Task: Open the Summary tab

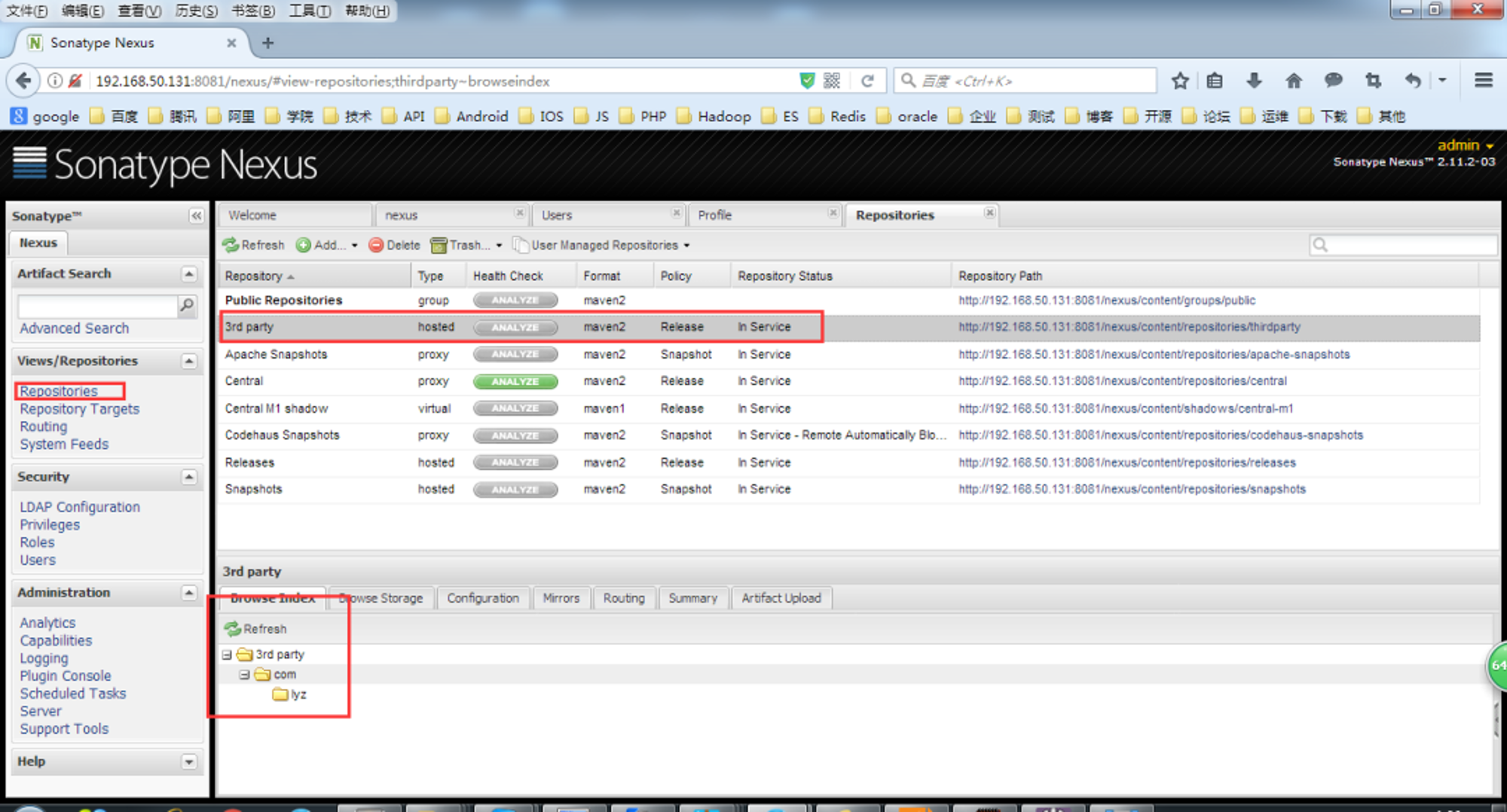Action: 693,598
